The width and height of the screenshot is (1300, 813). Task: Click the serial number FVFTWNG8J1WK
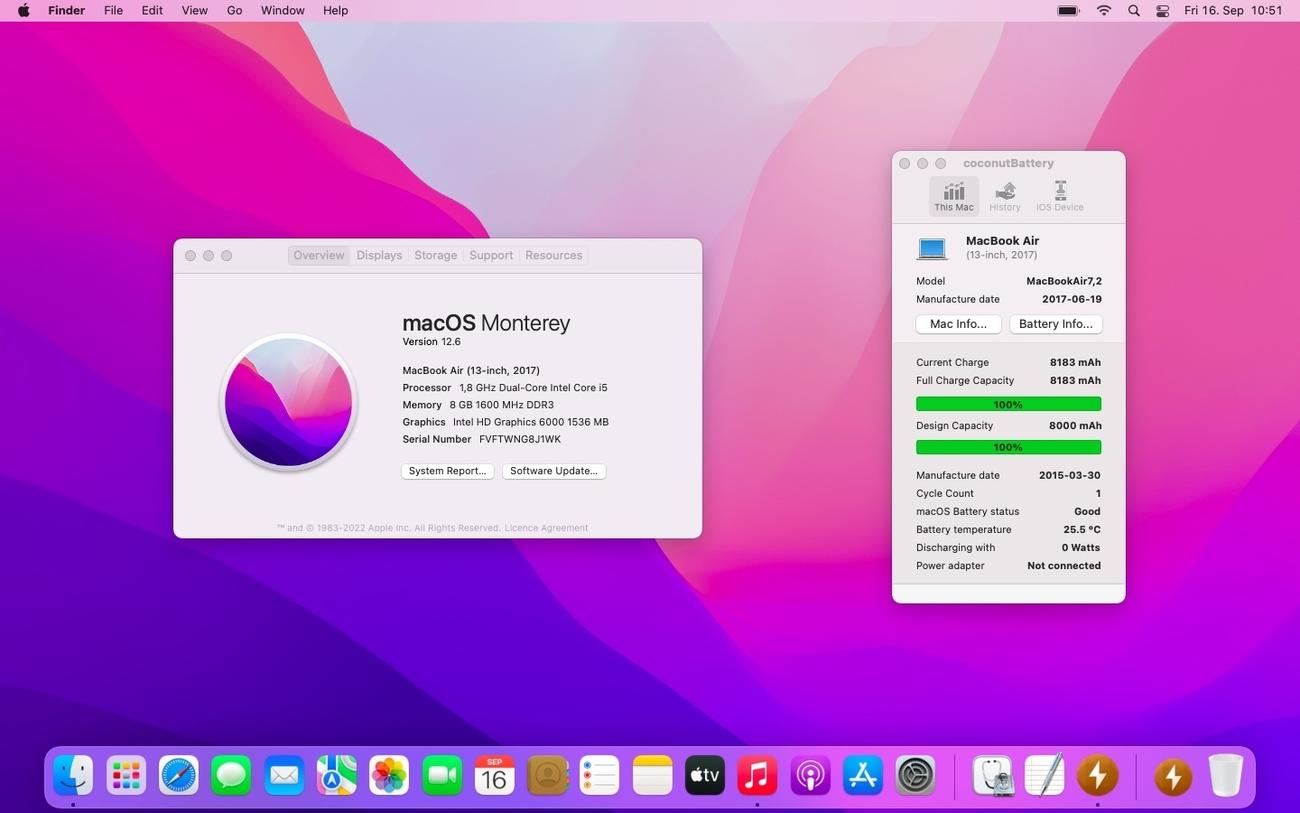[520, 439]
